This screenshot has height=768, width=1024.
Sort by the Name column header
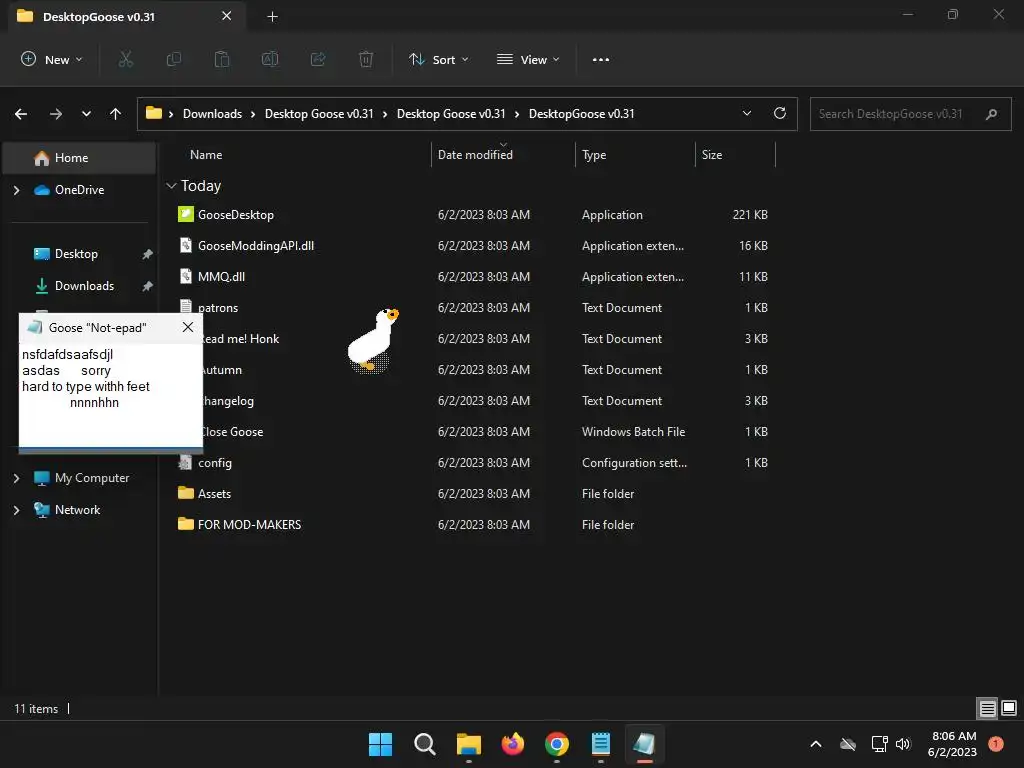206,155
